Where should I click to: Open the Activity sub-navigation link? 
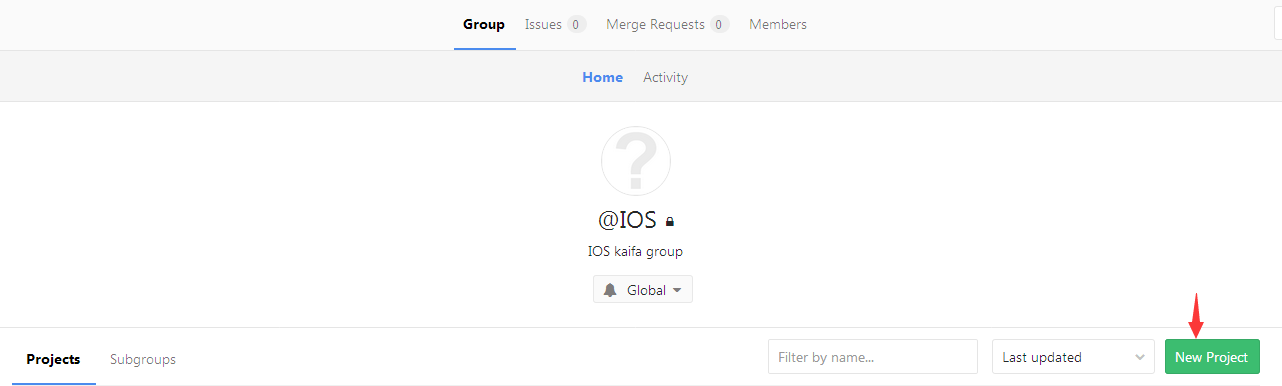click(x=665, y=77)
